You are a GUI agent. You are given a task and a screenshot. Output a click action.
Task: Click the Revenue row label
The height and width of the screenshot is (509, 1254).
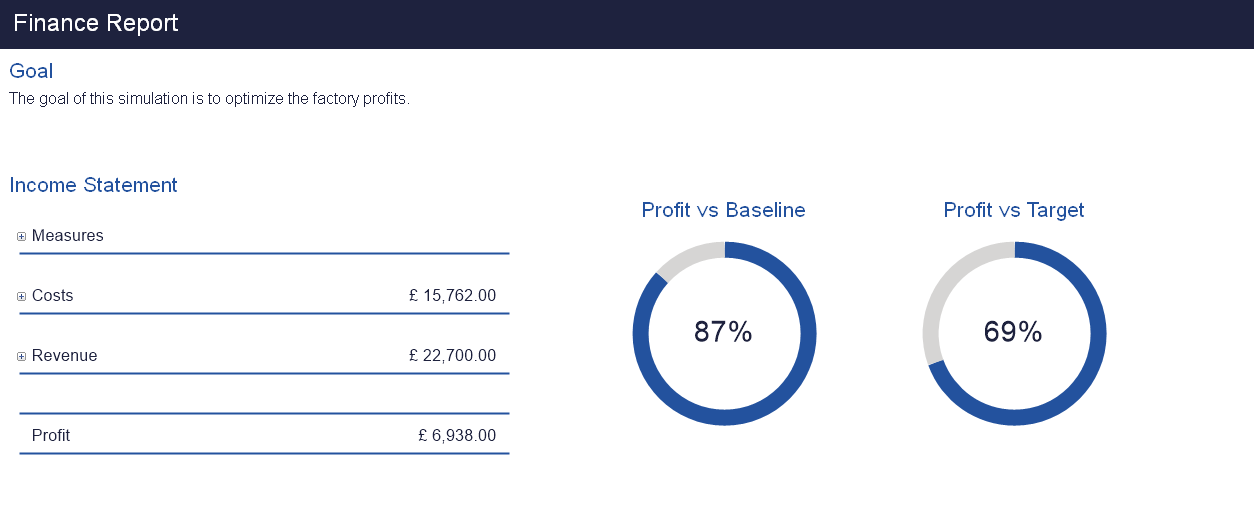65,356
